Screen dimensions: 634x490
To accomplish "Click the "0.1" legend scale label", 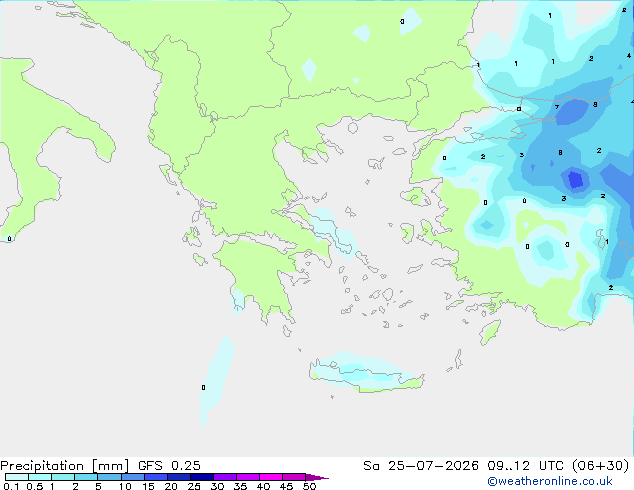I will pyautogui.click(x=11, y=486).
